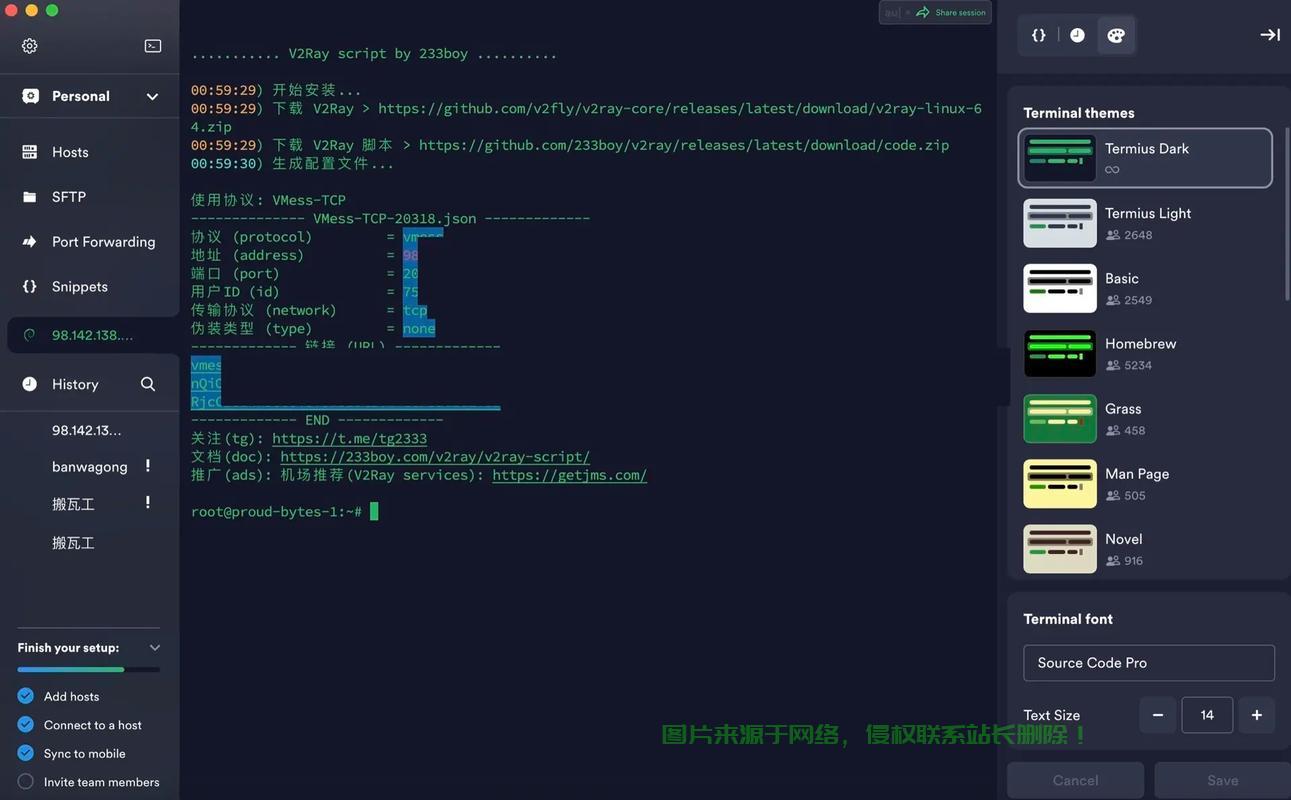The height and width of the screenshot is (800, 1291).
Task: Select Grass theme
Action: tap(1145, 418)
